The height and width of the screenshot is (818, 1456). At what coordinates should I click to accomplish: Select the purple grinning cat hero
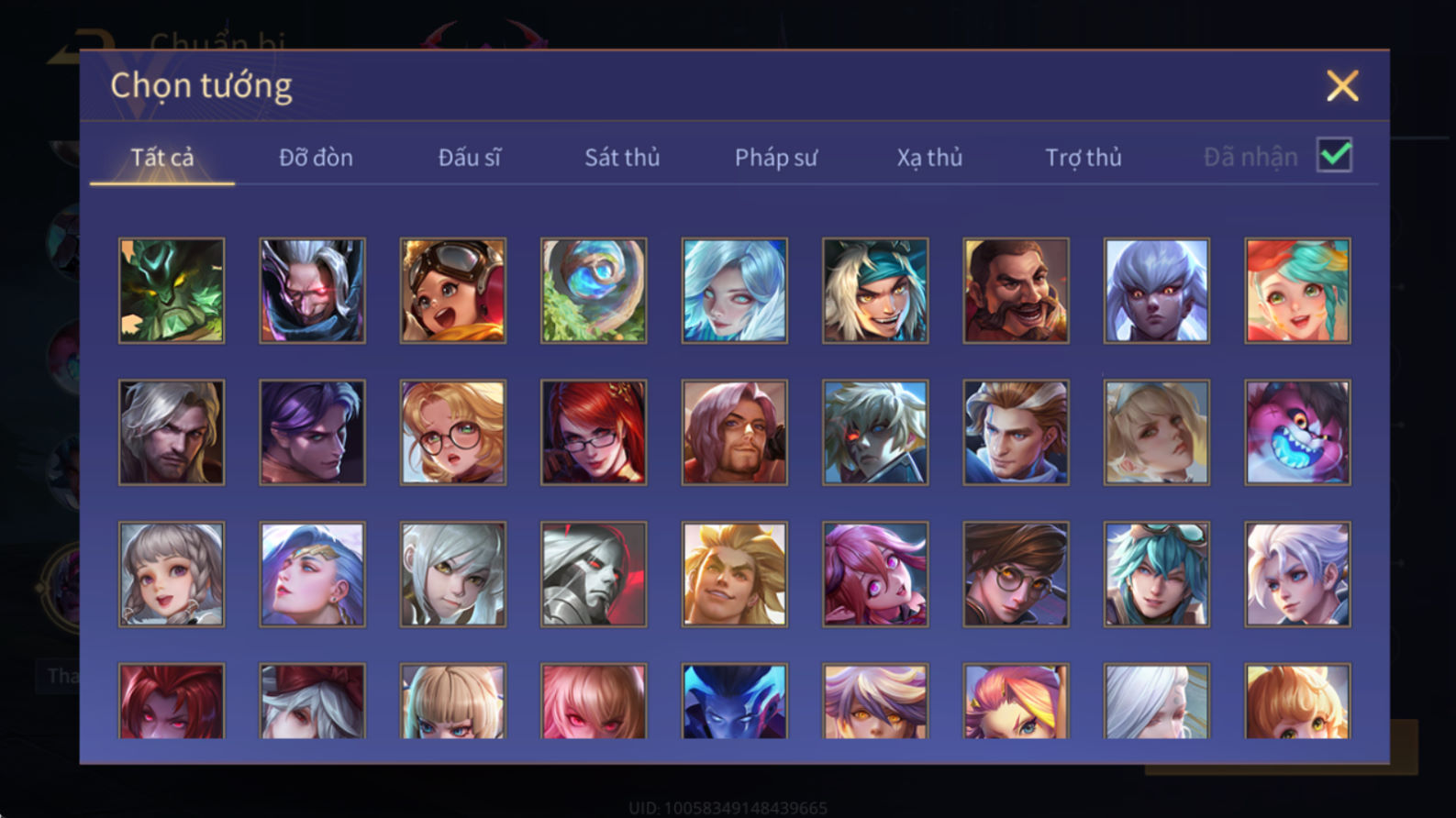point(1297,433)
